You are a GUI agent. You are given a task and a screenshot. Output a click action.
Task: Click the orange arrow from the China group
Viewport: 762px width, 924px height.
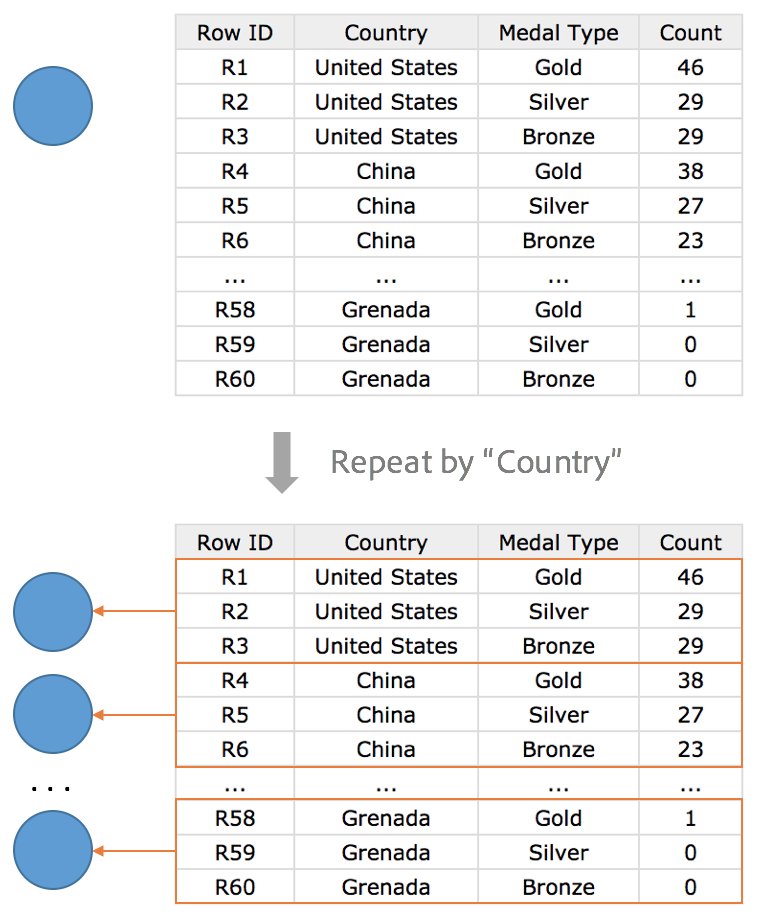(x=134, y=714)
